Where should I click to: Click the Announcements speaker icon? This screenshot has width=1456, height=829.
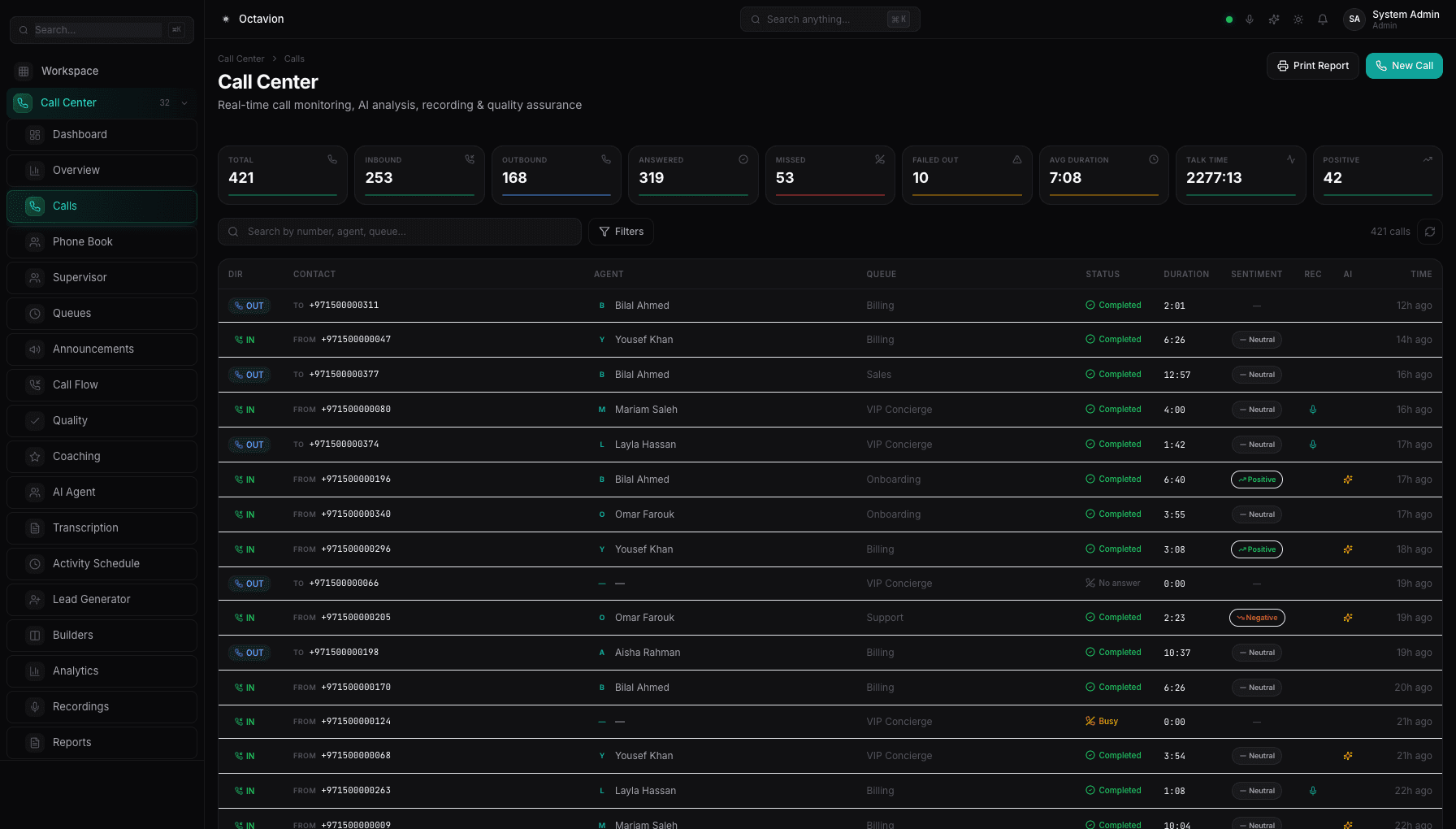pyautogui.click(x=35, y=349)
